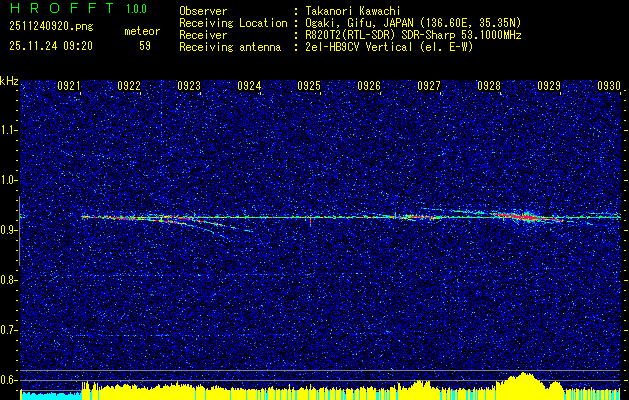Viewport: 629px width, 400px height.
Task: Click the 0922 time marker
Action: pos(129,85)
